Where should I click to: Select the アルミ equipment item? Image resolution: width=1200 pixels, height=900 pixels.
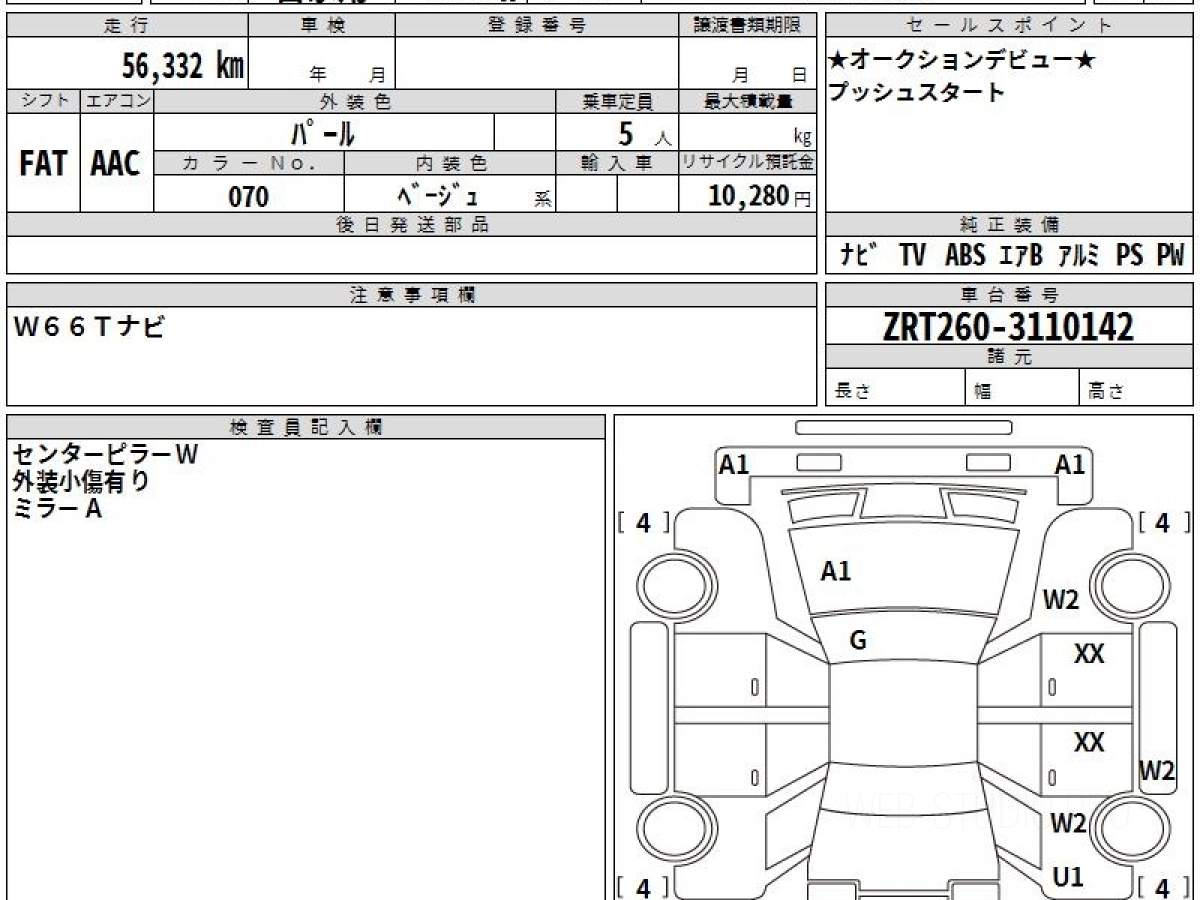(1078, 255)
